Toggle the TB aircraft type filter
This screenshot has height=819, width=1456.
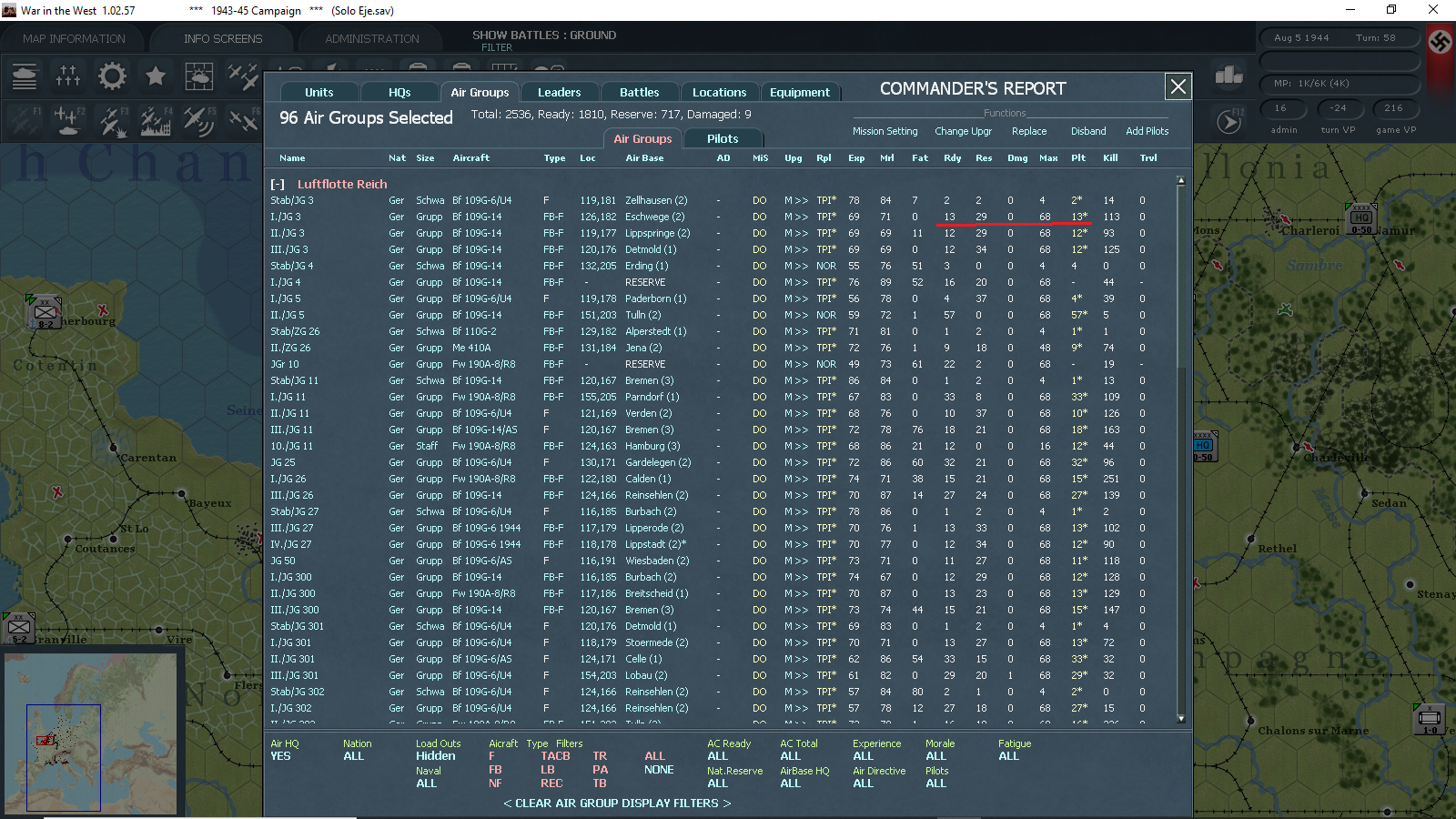pos(600,784)
